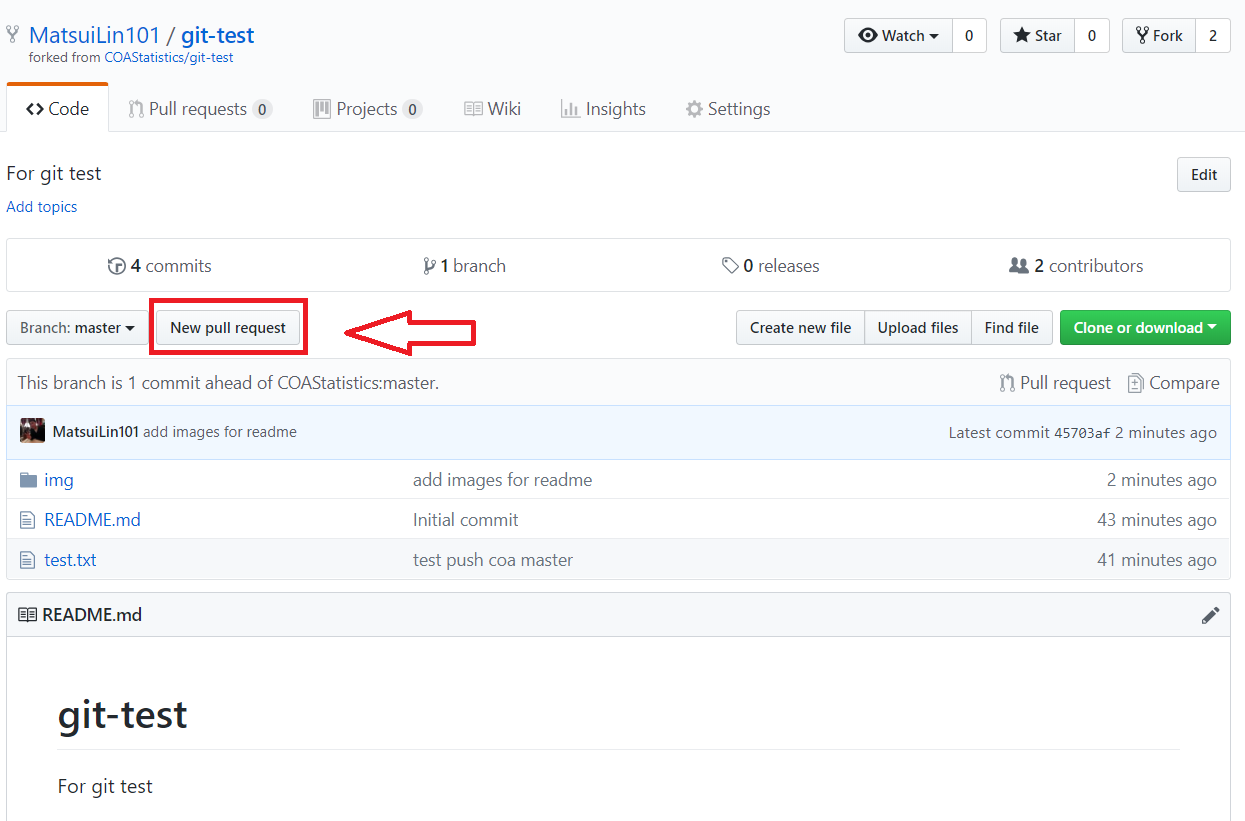Viewport: 1245px width, 821px height.
Task: Open the README.md file link
Action: tap(92, 520)
